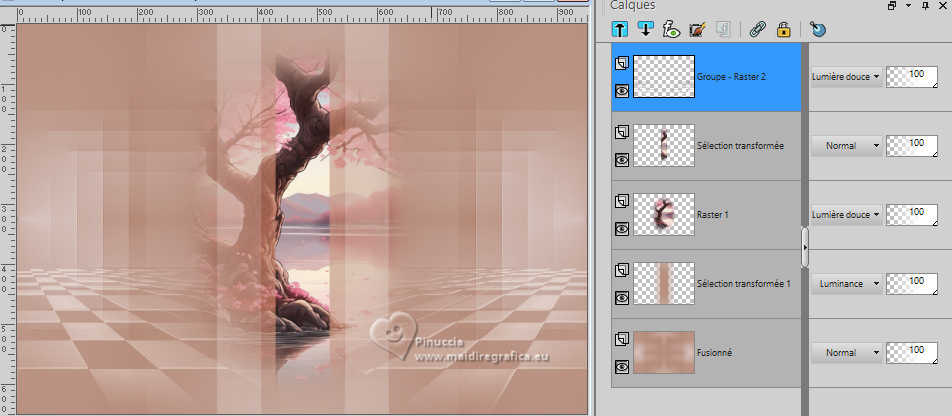The image size is (952, 416).
Task: Open Normal blend dropdown for Fusionné layer
Action: [846, 353]
